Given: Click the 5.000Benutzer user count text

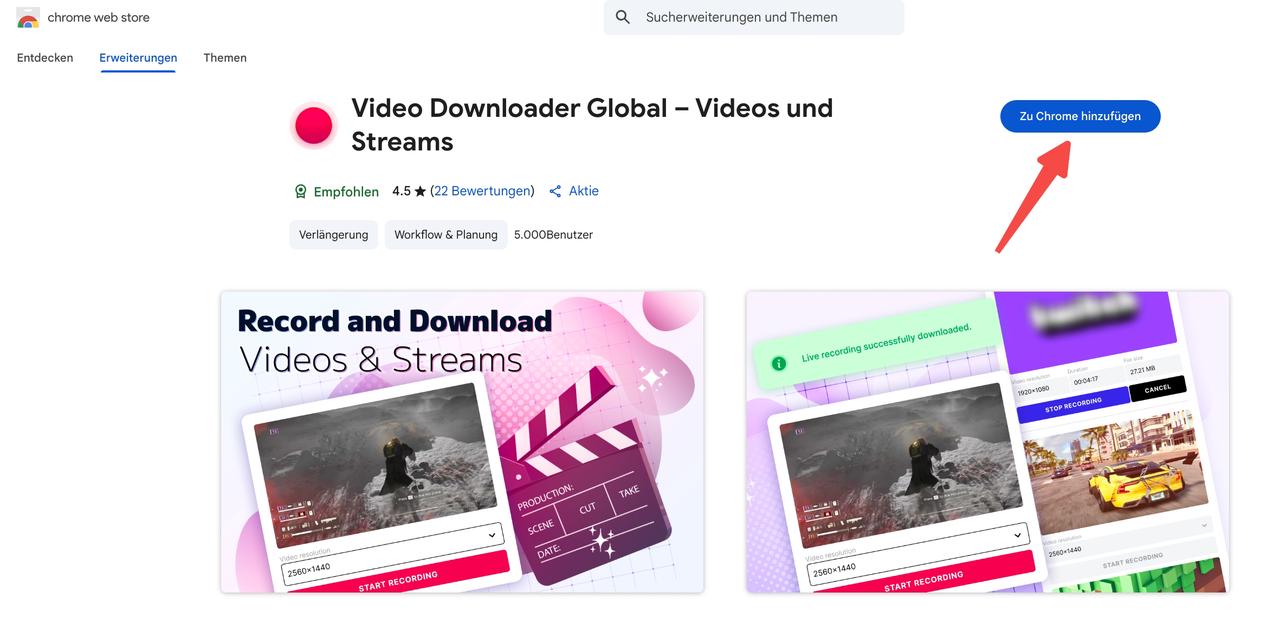Looking at the screenshot, I should (553, 235).
